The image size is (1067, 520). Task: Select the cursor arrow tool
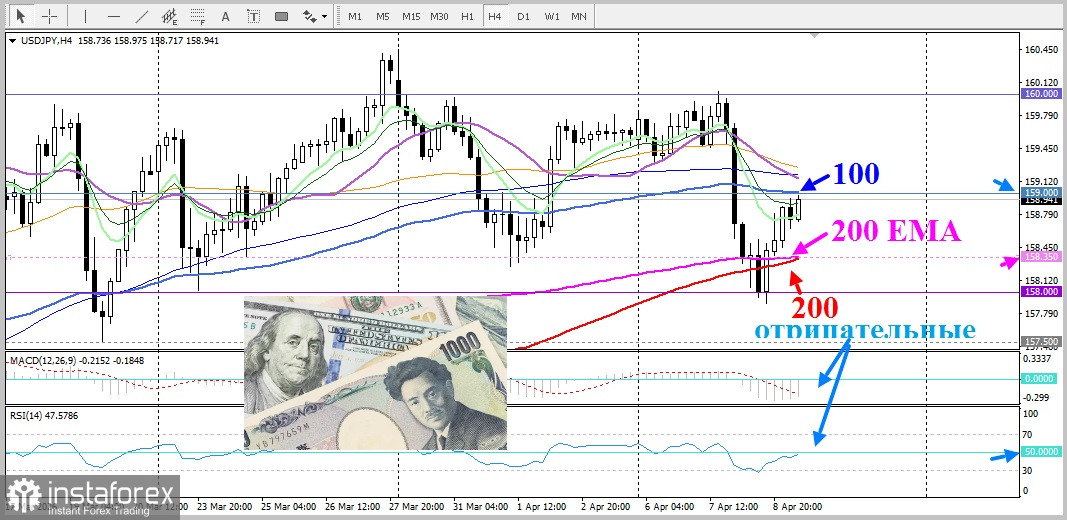21,16
